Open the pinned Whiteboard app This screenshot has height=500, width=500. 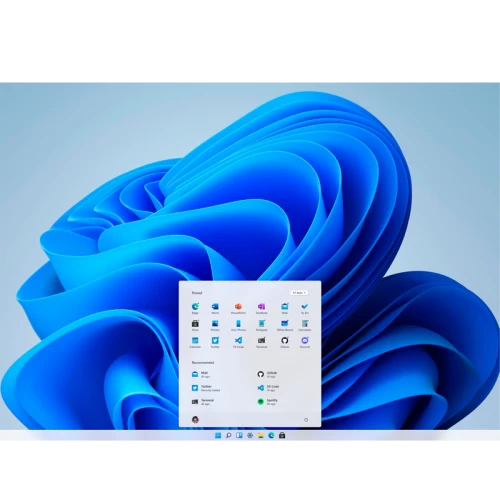pyautogui.click(x=285, y=325)
